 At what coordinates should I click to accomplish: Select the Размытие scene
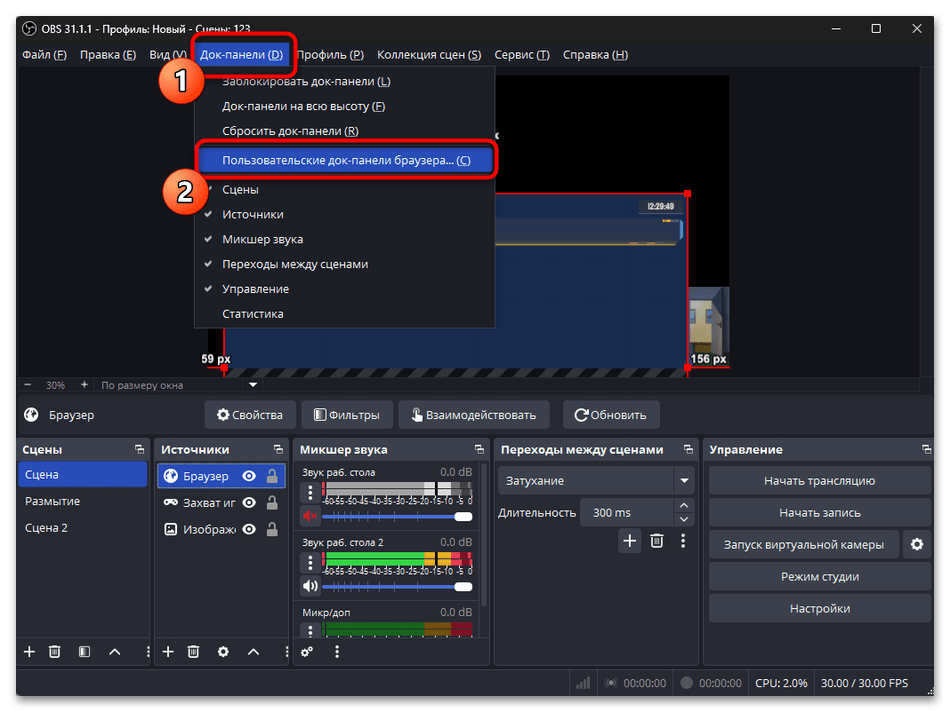[x=83, y=501]
